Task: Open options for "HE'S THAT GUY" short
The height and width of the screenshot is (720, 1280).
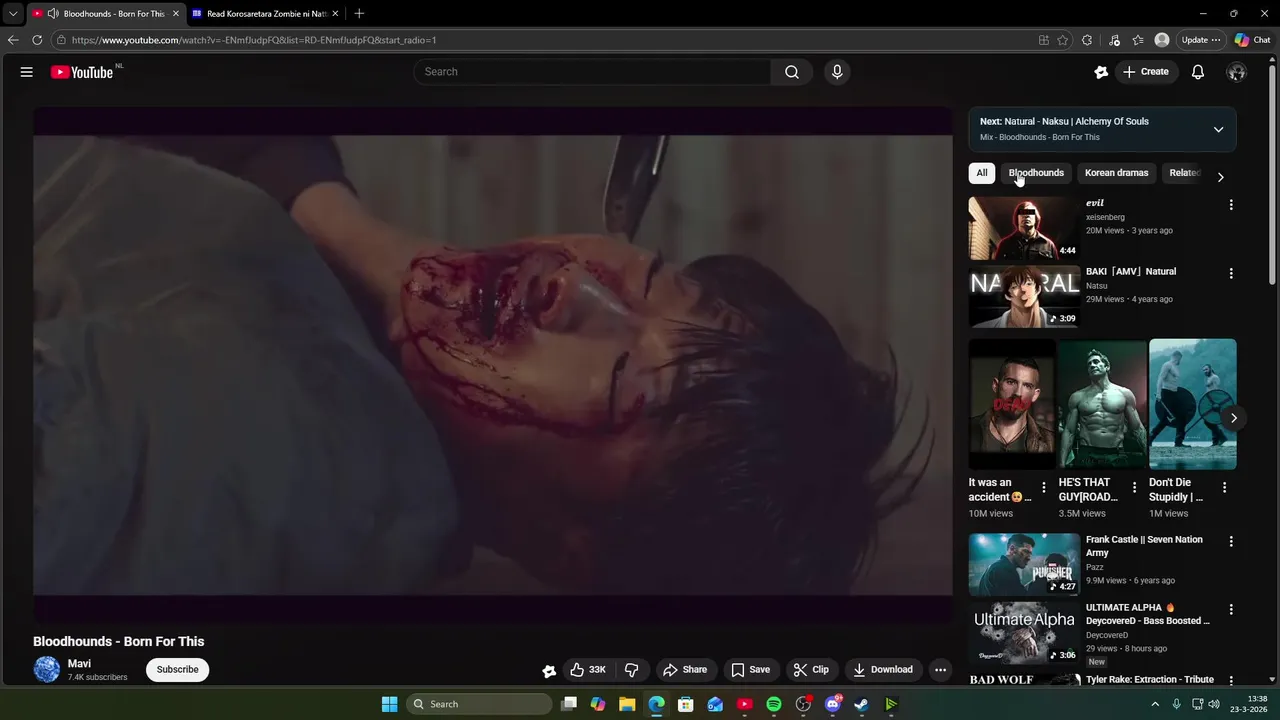Action: click(1134, 488)
